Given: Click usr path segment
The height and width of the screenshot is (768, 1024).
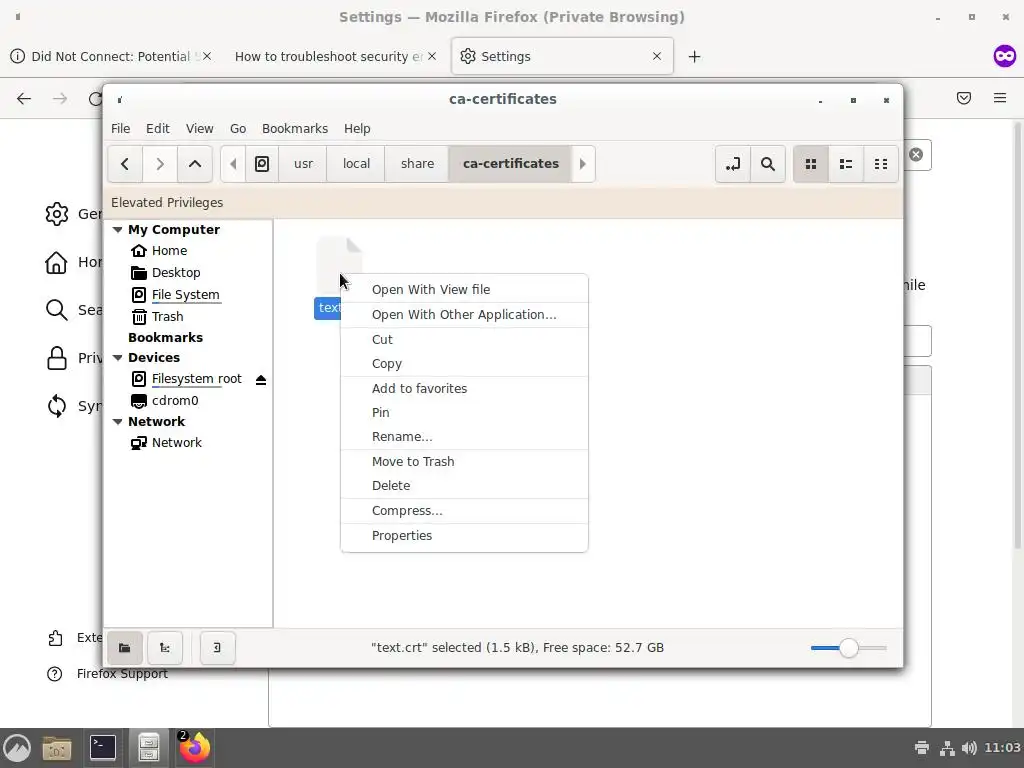Looking at the screenshot, I should 303,164.
